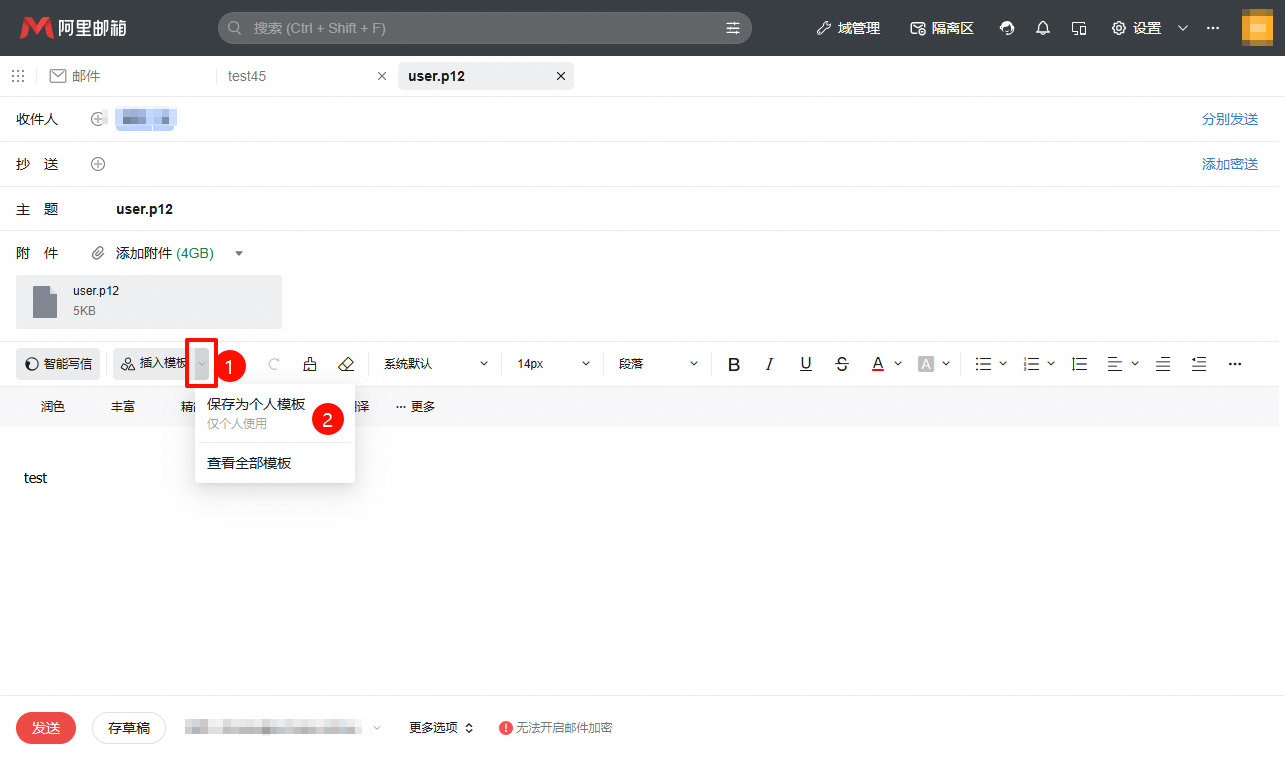
Task: Click the 发送 send button
Action: tap(46, 728)
